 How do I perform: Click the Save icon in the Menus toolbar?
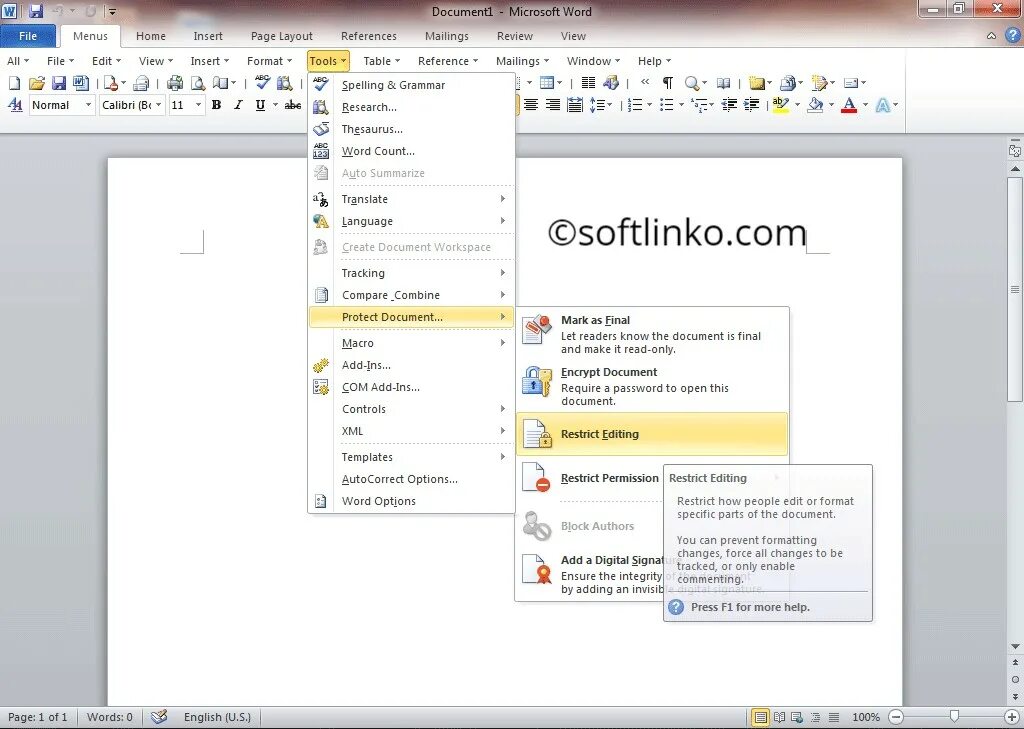[x=59, y=83]
